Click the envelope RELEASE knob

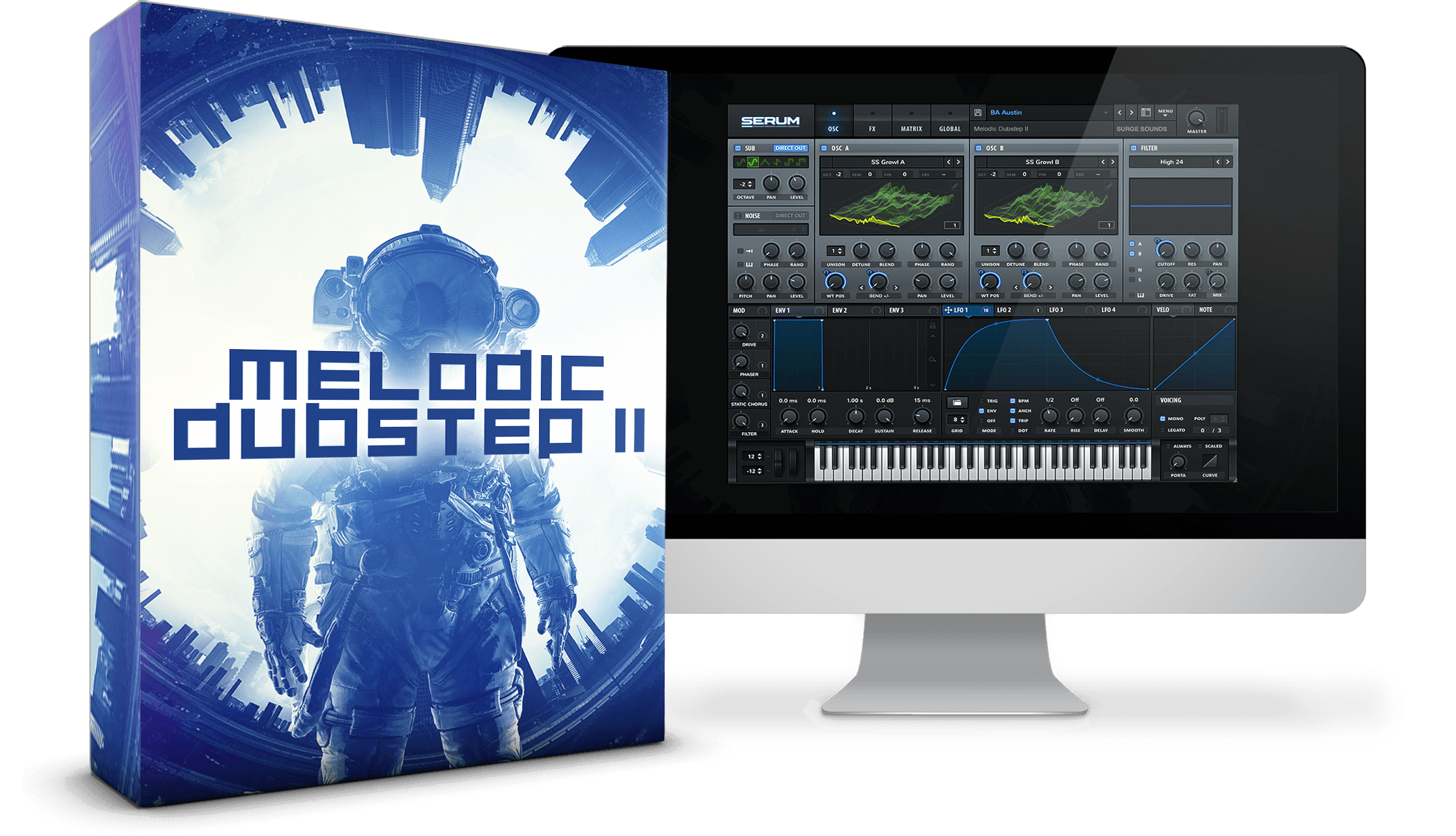[922, 417]
